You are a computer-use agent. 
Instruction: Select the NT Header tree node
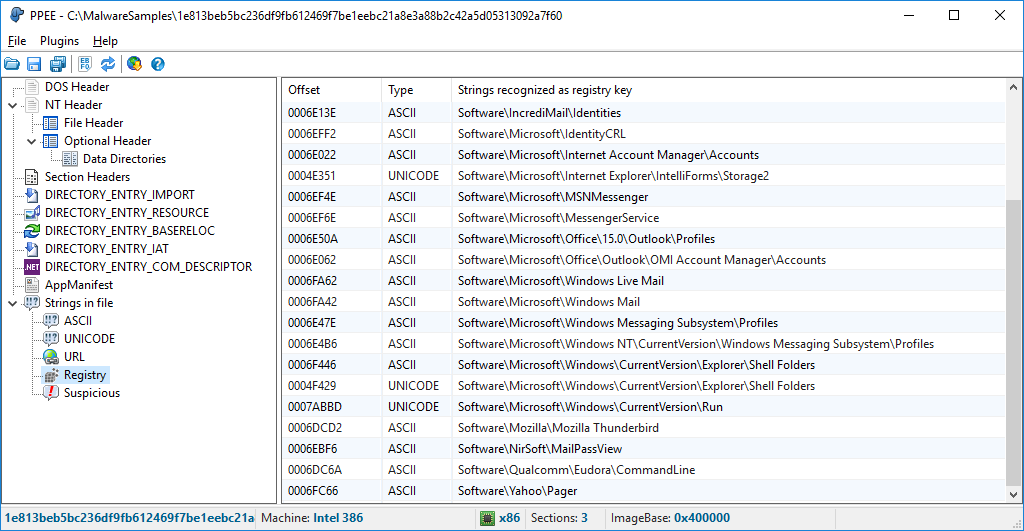[x=74, y=105]
